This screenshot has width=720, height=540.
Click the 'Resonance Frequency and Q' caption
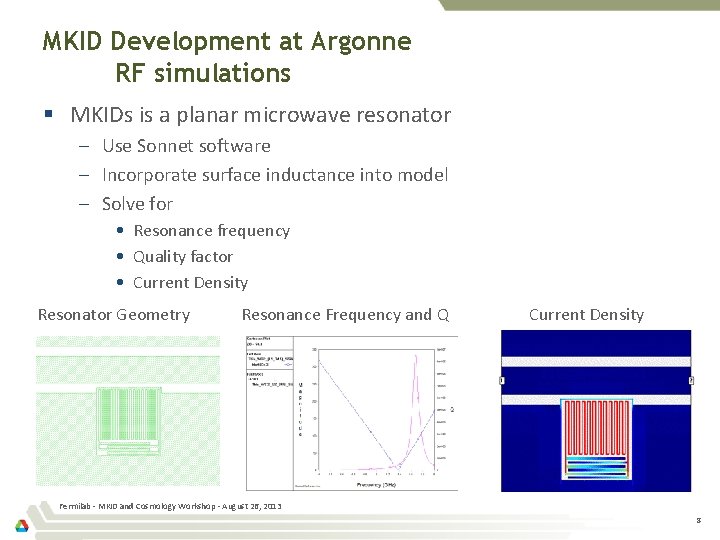click(x=345, y=315)
